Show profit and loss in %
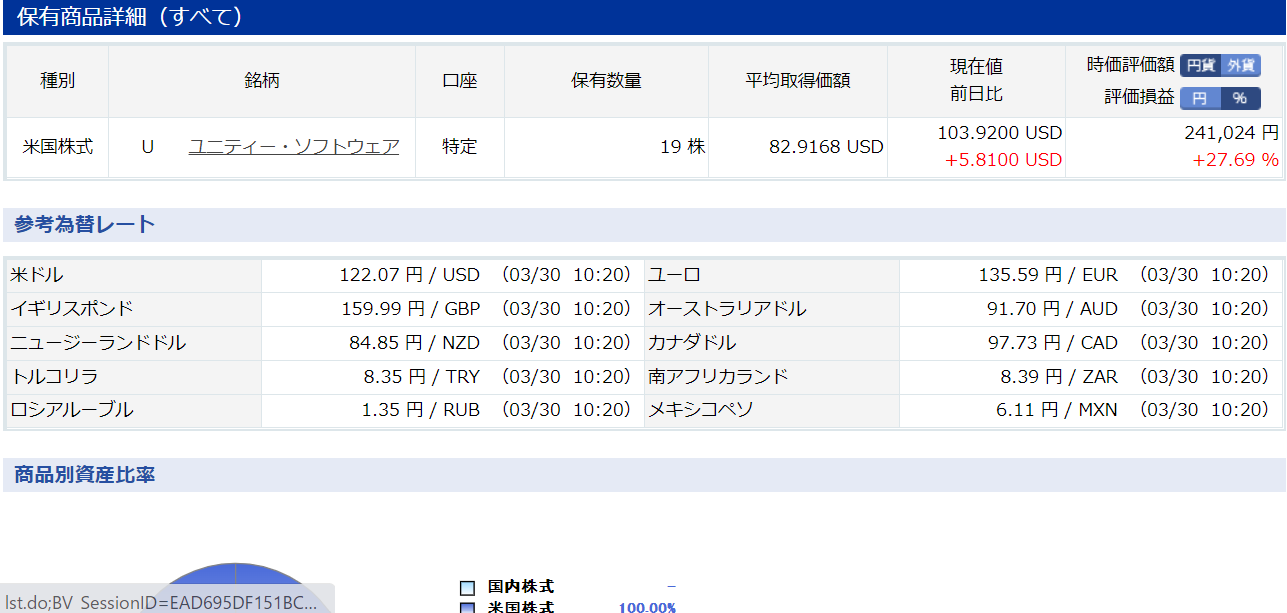The image size is (1287, 613). tap(1241, 98)
